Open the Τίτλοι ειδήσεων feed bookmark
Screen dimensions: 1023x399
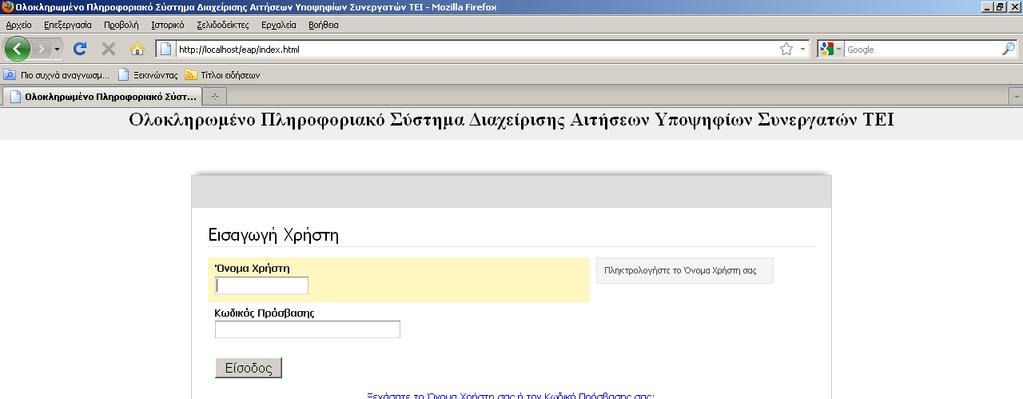[222, 75]
